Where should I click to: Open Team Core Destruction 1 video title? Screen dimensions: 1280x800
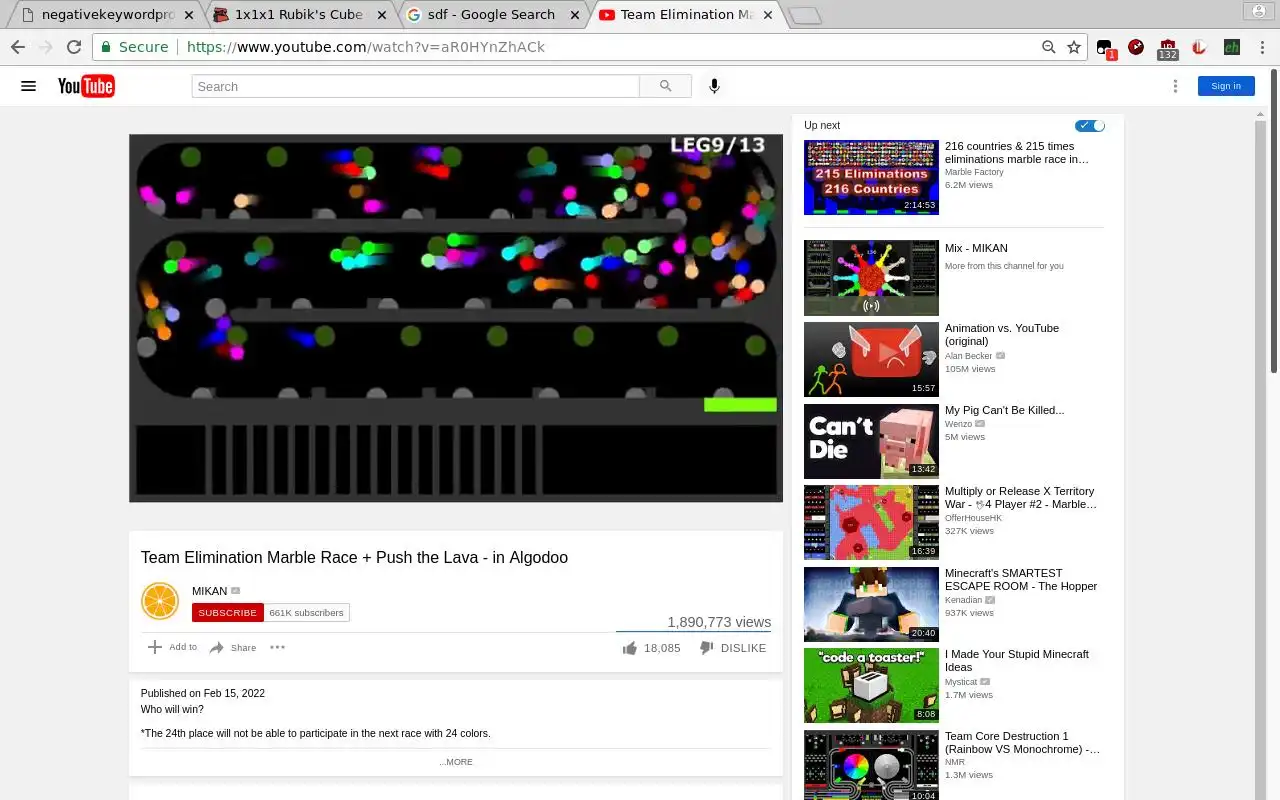click(x=1022, y=743)
